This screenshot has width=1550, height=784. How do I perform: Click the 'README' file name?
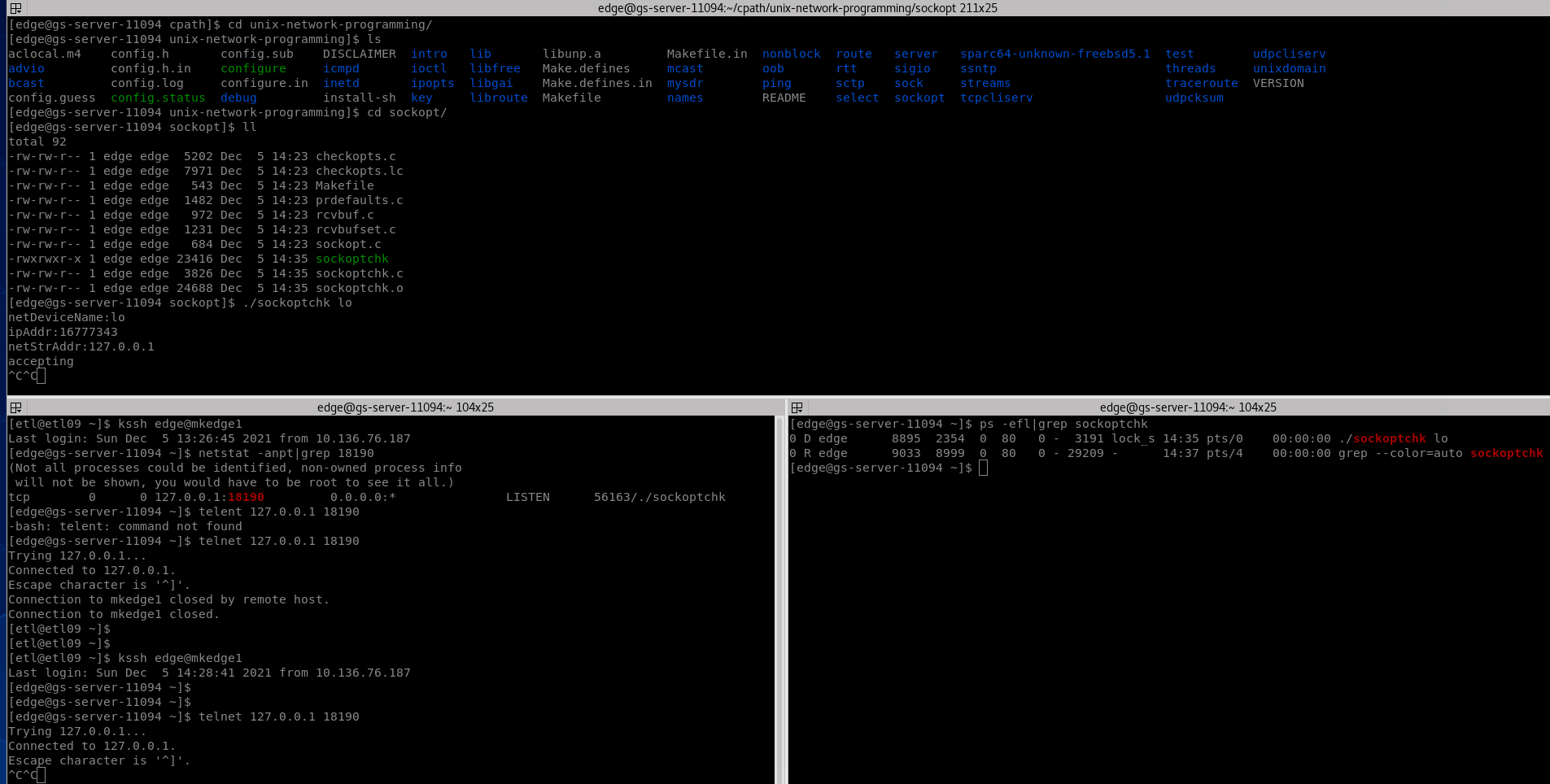tap(784, 98)
